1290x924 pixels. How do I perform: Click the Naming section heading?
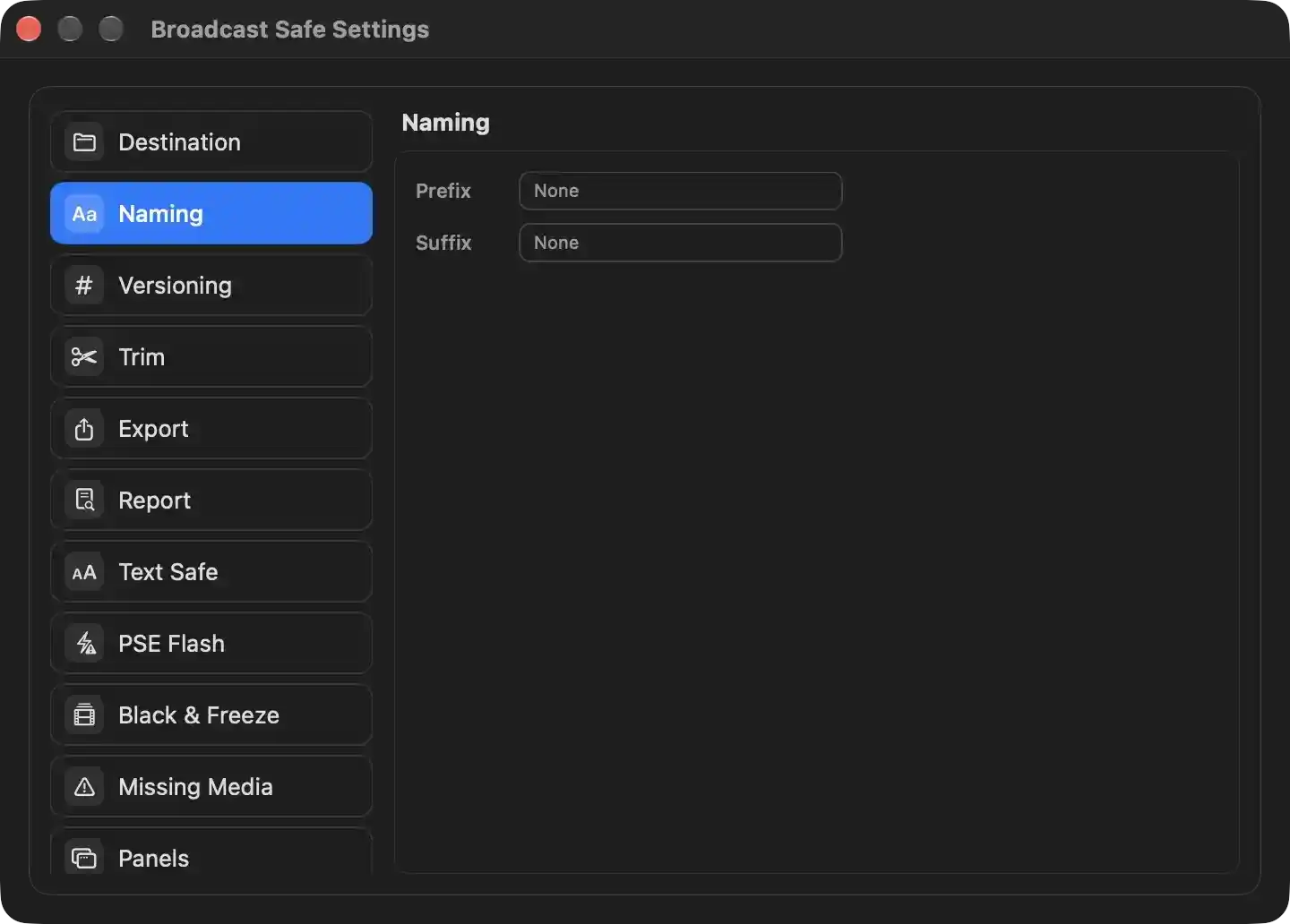445,123
